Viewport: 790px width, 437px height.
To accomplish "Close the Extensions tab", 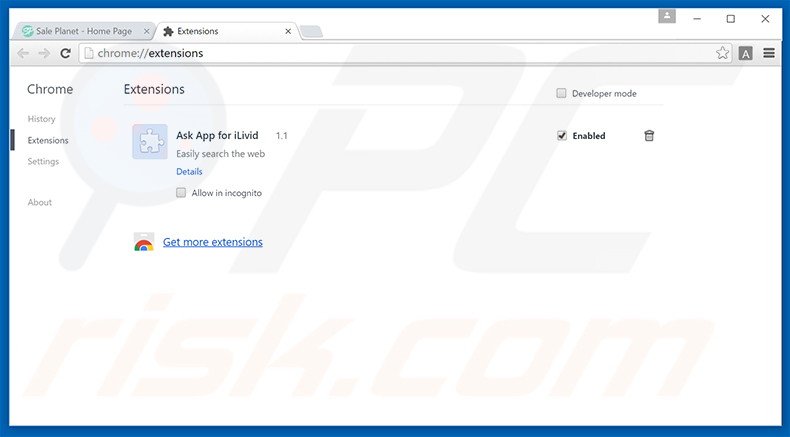I will [288, 31].
